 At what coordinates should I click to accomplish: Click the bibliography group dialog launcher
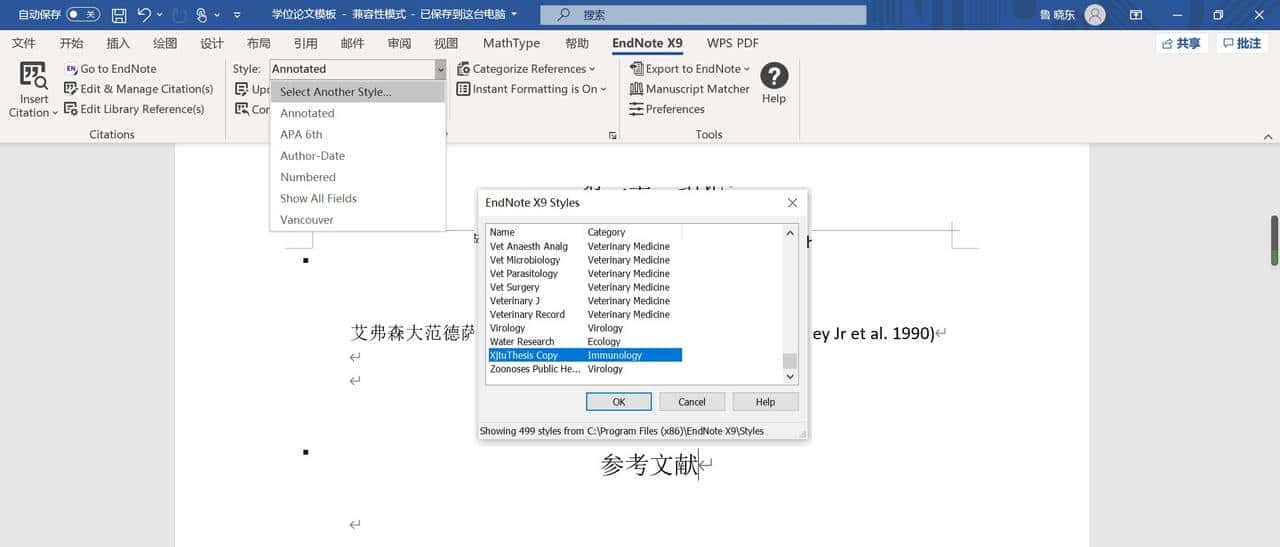613,135
